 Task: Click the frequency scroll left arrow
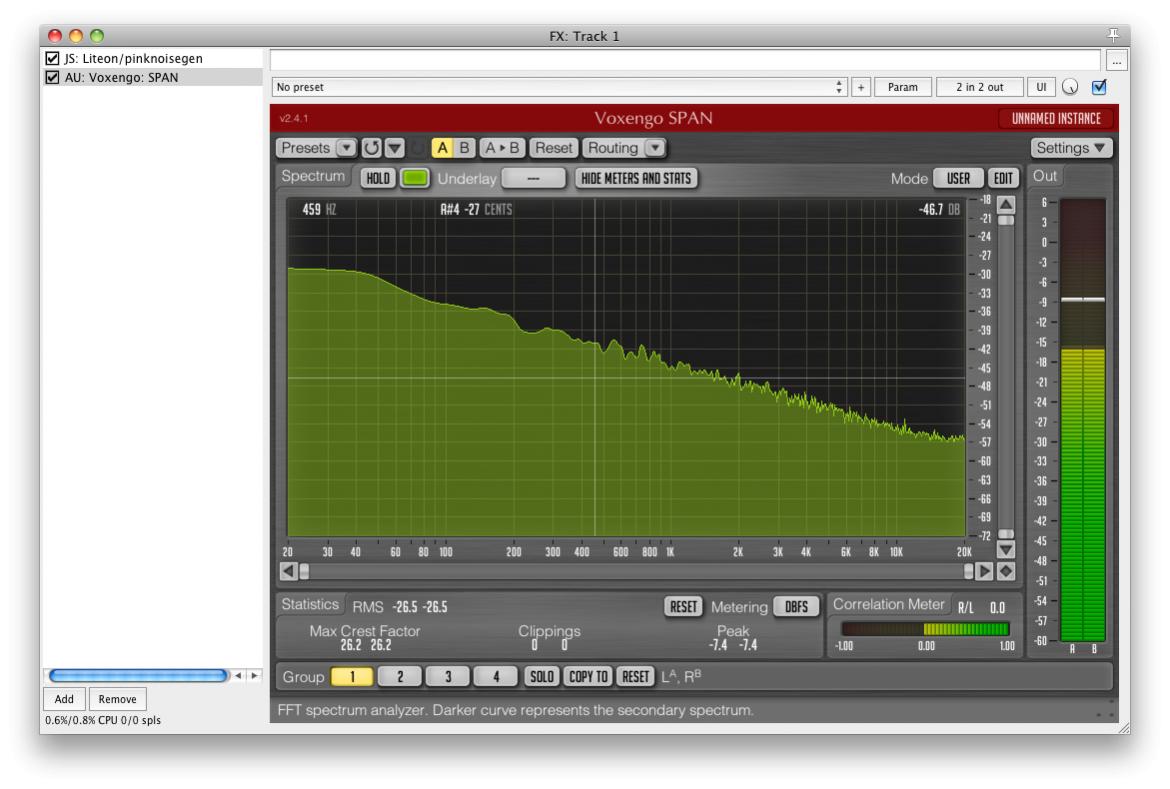click(289, 571)
